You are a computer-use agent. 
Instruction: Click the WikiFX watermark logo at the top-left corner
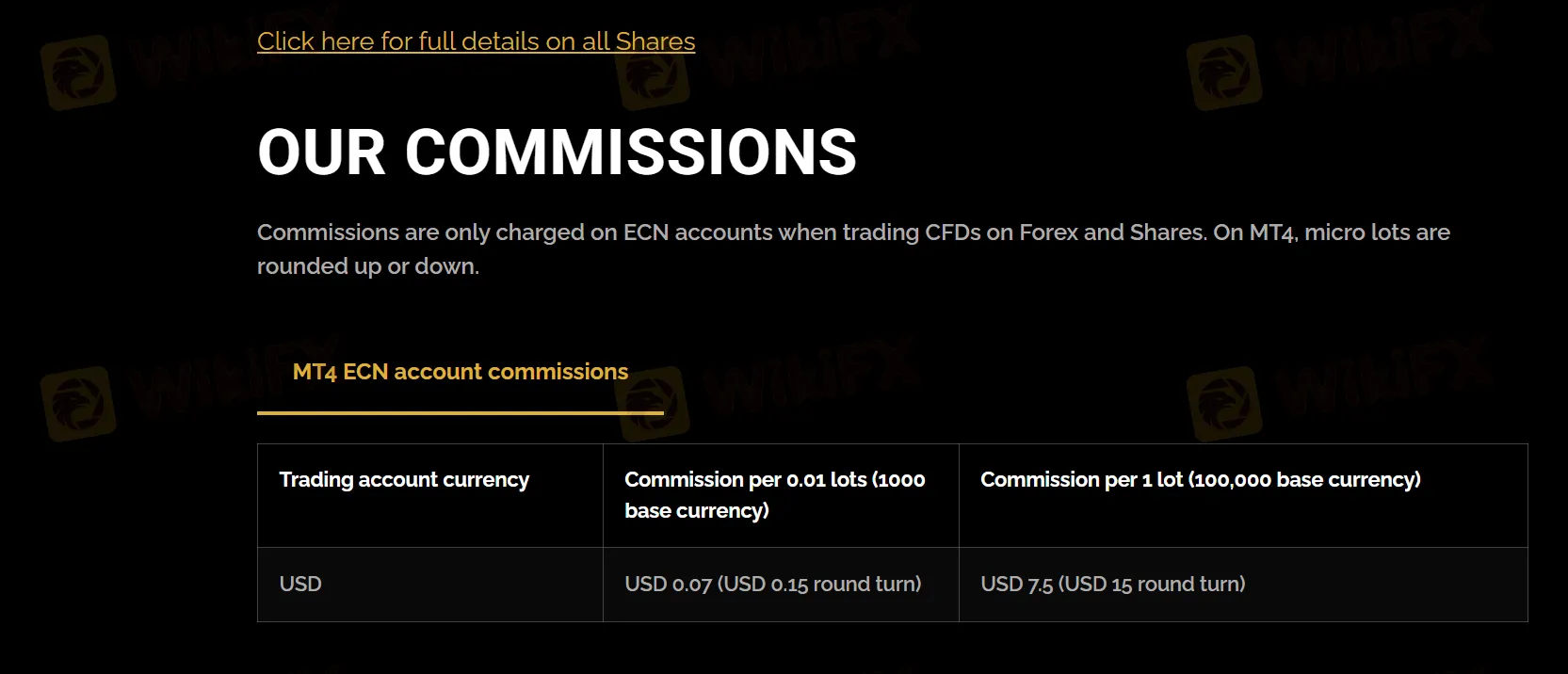point(79,72)
